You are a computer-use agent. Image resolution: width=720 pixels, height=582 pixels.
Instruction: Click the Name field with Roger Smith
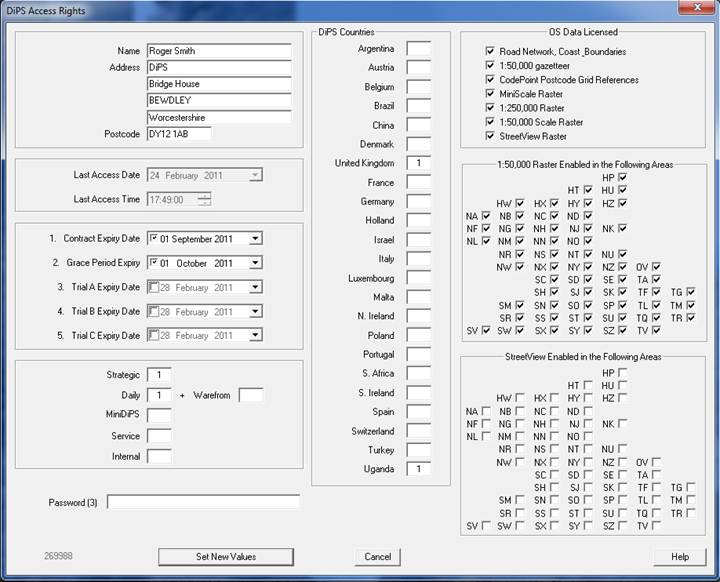pyautogui.click(x=219, y=51)
